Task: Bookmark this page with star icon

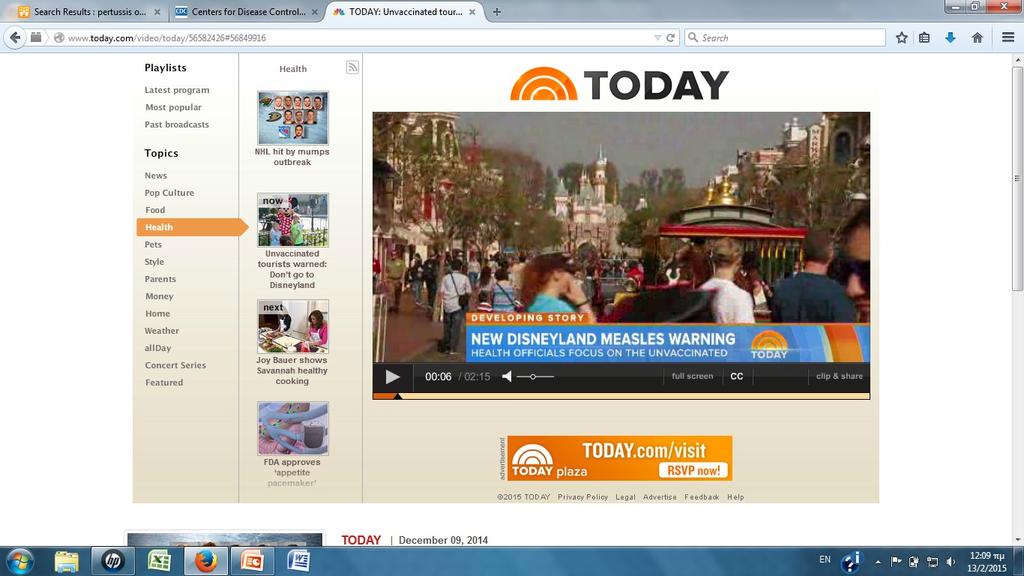Action: click(x=901, y=38)
